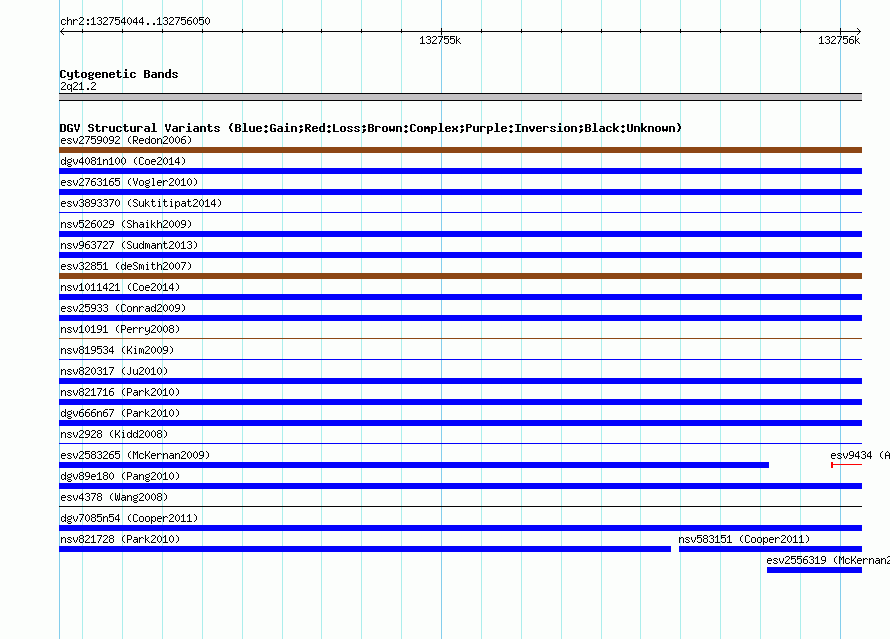Image resolution: width=890 pixels, height=639 pixels.
Task: Open the nsv1011421 (Coe2014) label
Action: (x=120, y=287)
